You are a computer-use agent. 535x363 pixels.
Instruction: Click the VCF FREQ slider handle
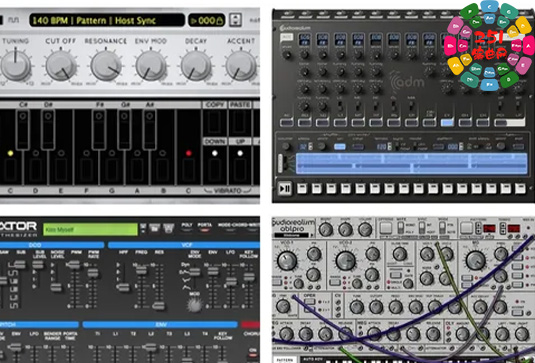click(141, 270)
